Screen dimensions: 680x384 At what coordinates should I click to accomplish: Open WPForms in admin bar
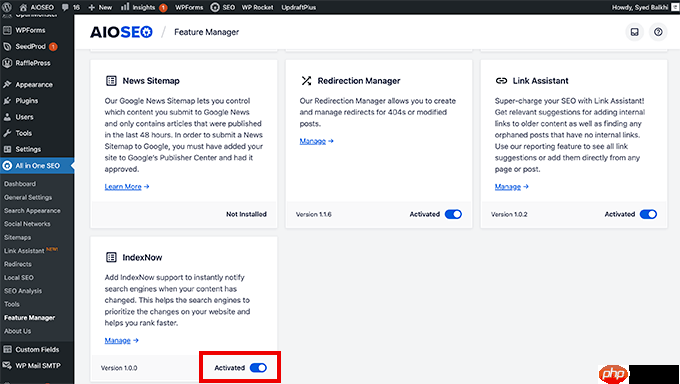point(189,7)
